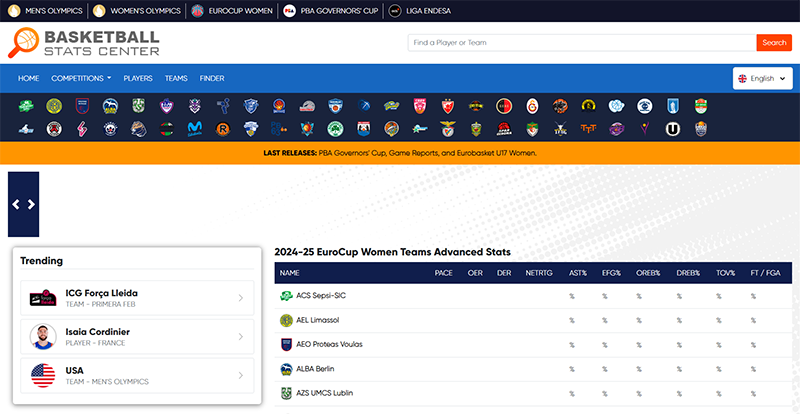800x414 pixels.
Task: Open AEL Limassol name in the stats table
Action: [x=317, y=320]
